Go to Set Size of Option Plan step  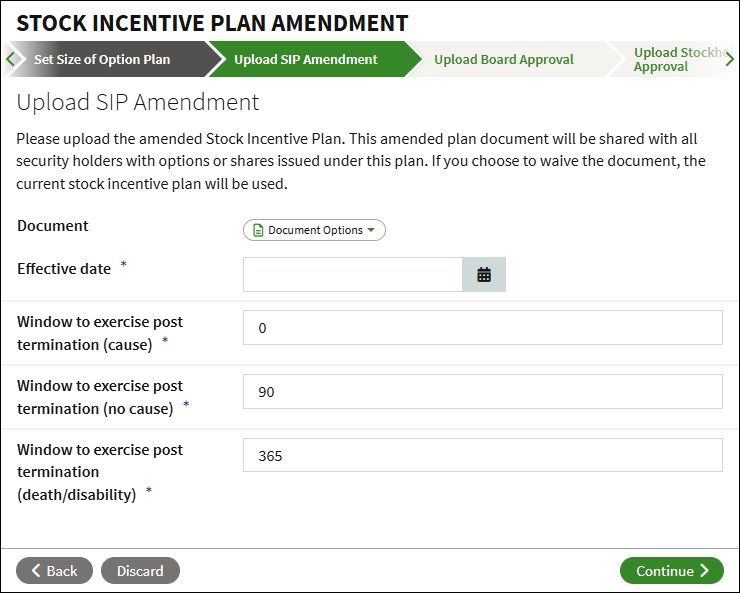coord(102,59)
